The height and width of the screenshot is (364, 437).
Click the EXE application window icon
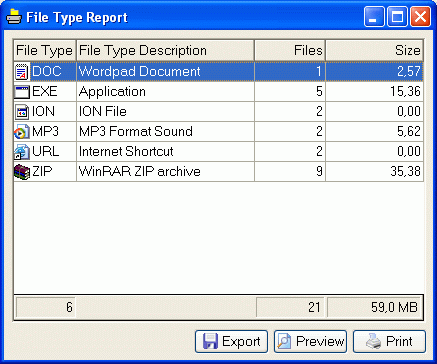[22, 92]
